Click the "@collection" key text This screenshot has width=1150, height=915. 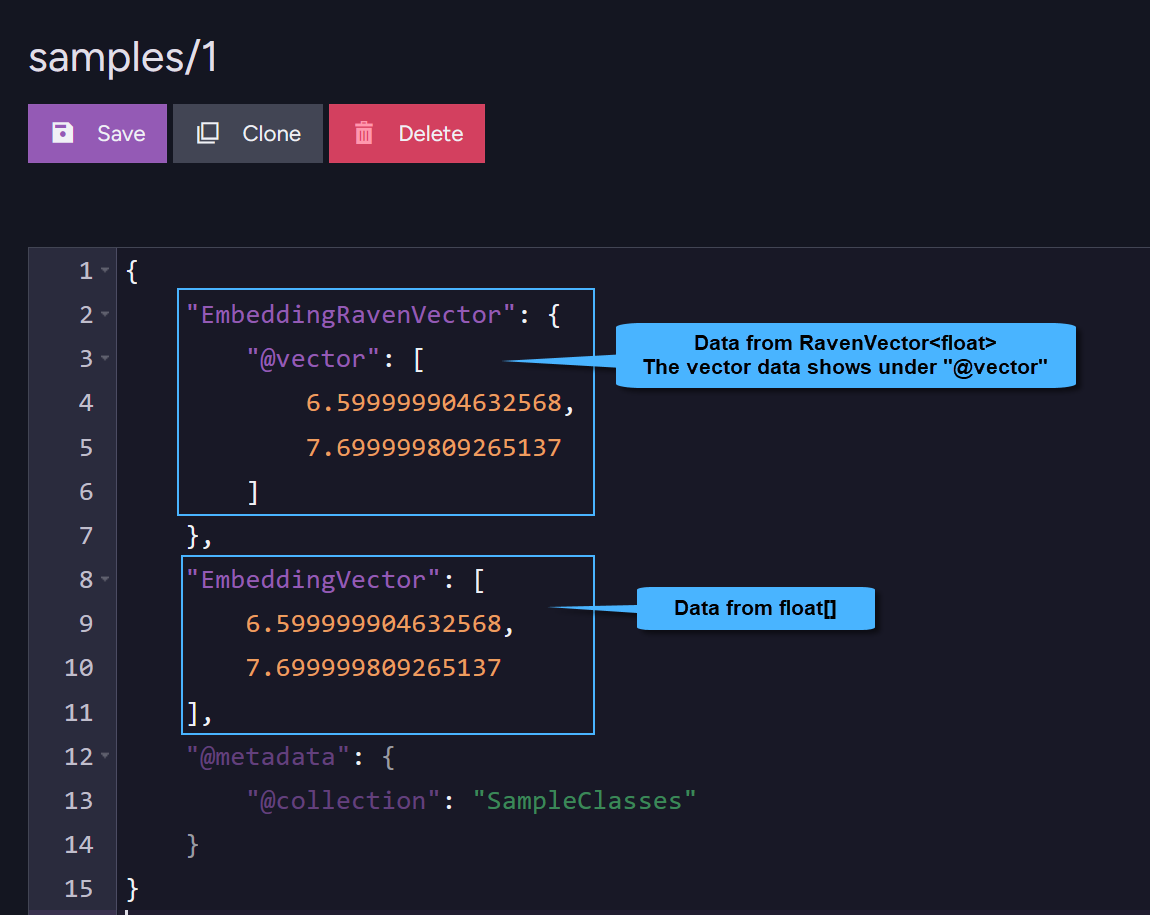343,800
